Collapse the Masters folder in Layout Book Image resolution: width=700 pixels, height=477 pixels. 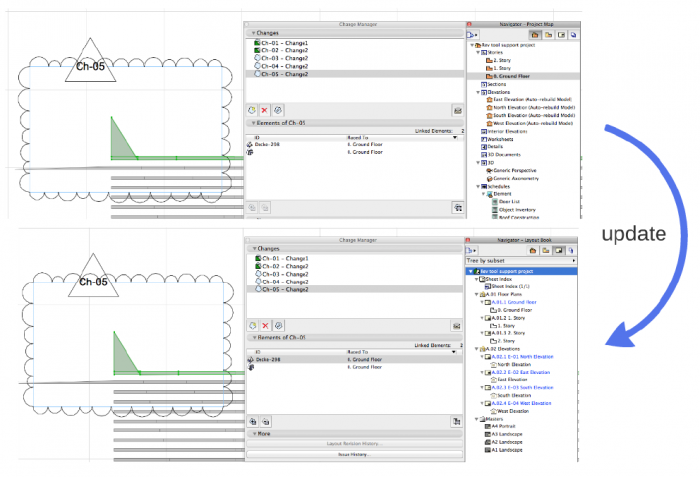(476, 419)
